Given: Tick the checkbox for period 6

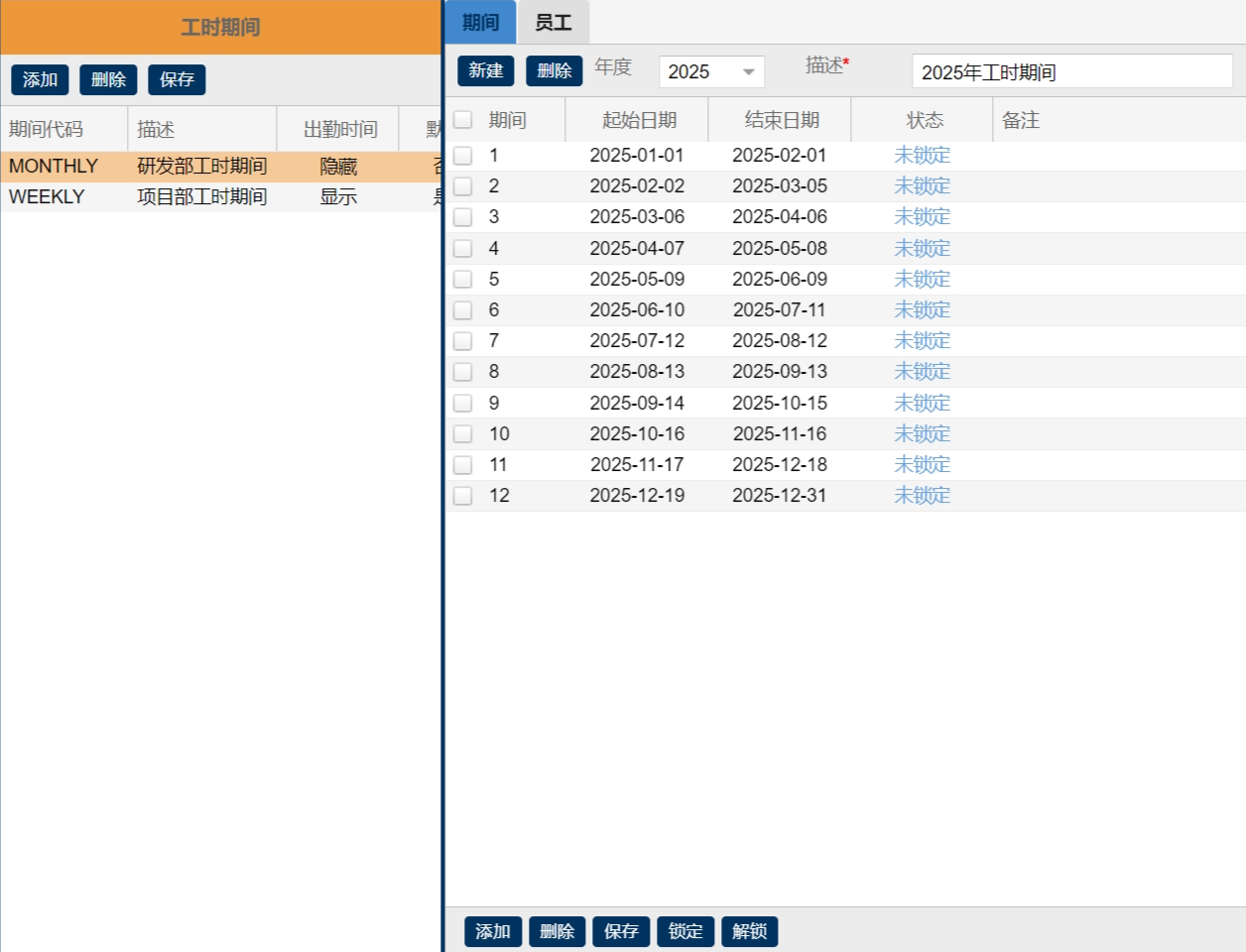Looking at the screenshot, I should click(463, 310).
